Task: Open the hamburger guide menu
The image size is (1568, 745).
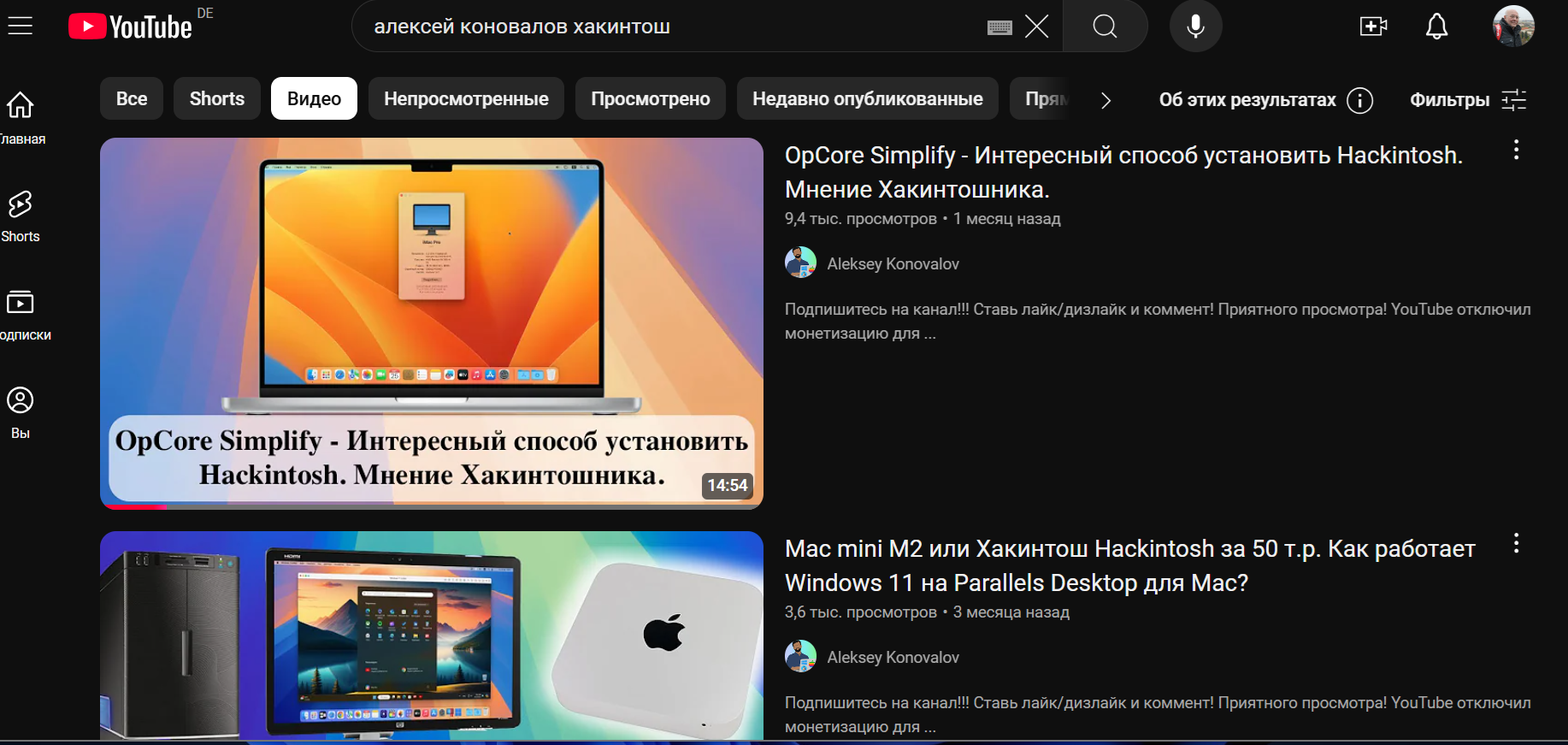Action: pyautogui.click(x=20, y=26)
